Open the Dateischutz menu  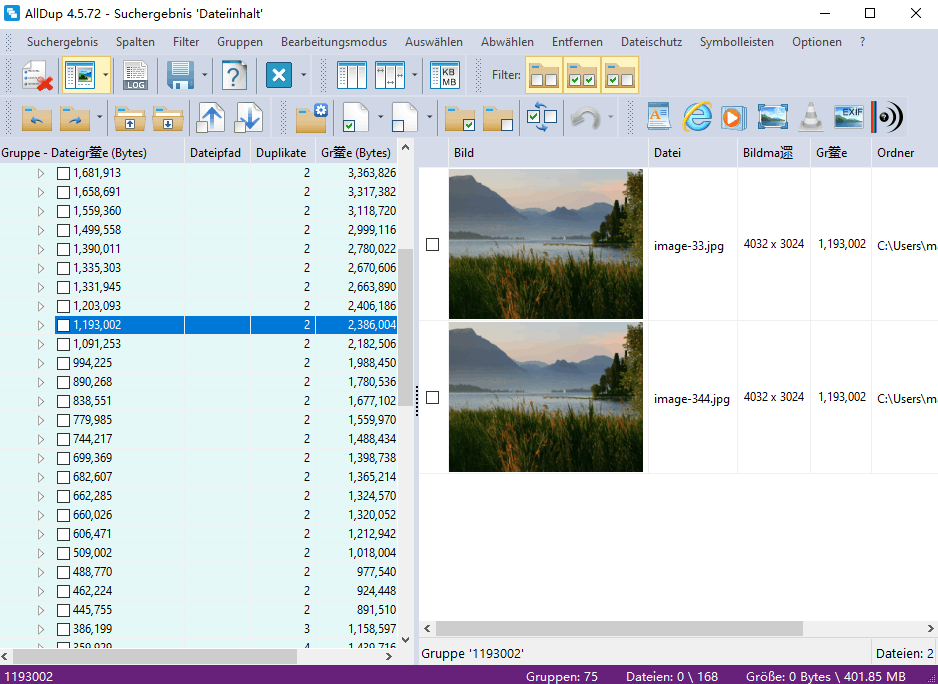651,42
